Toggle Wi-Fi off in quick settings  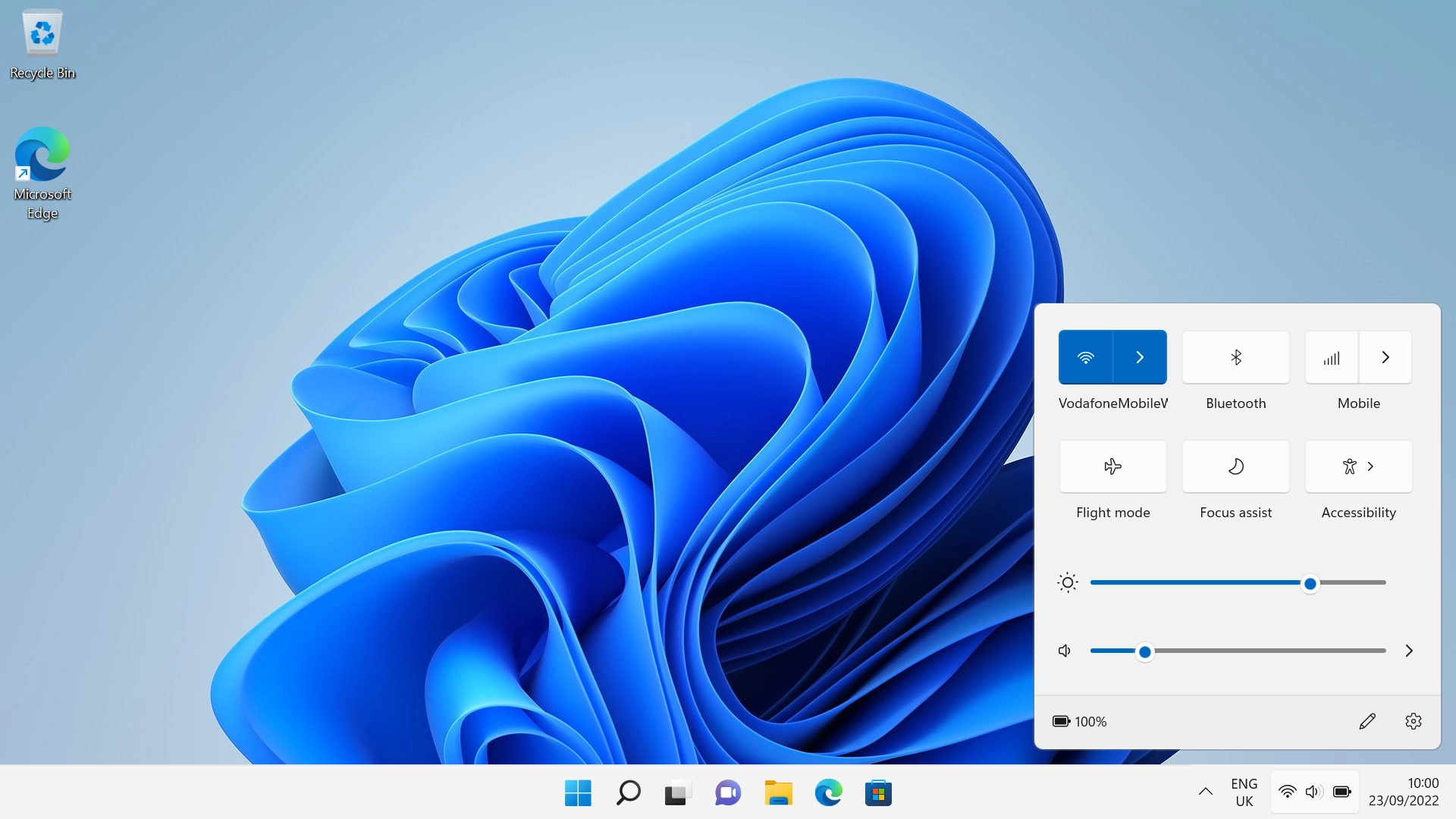[x=1086, y=357]
